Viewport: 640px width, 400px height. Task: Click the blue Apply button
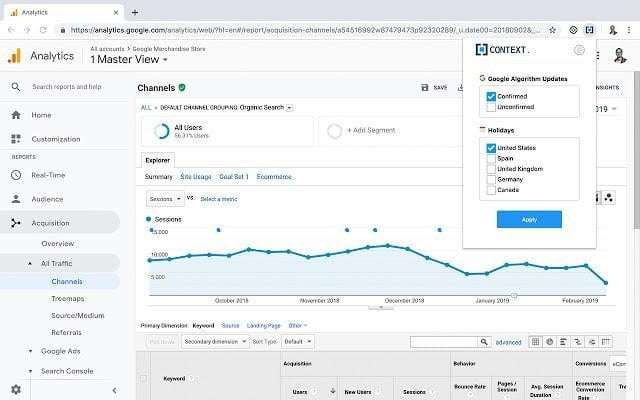pyautogui.click(x=529, y=220)
